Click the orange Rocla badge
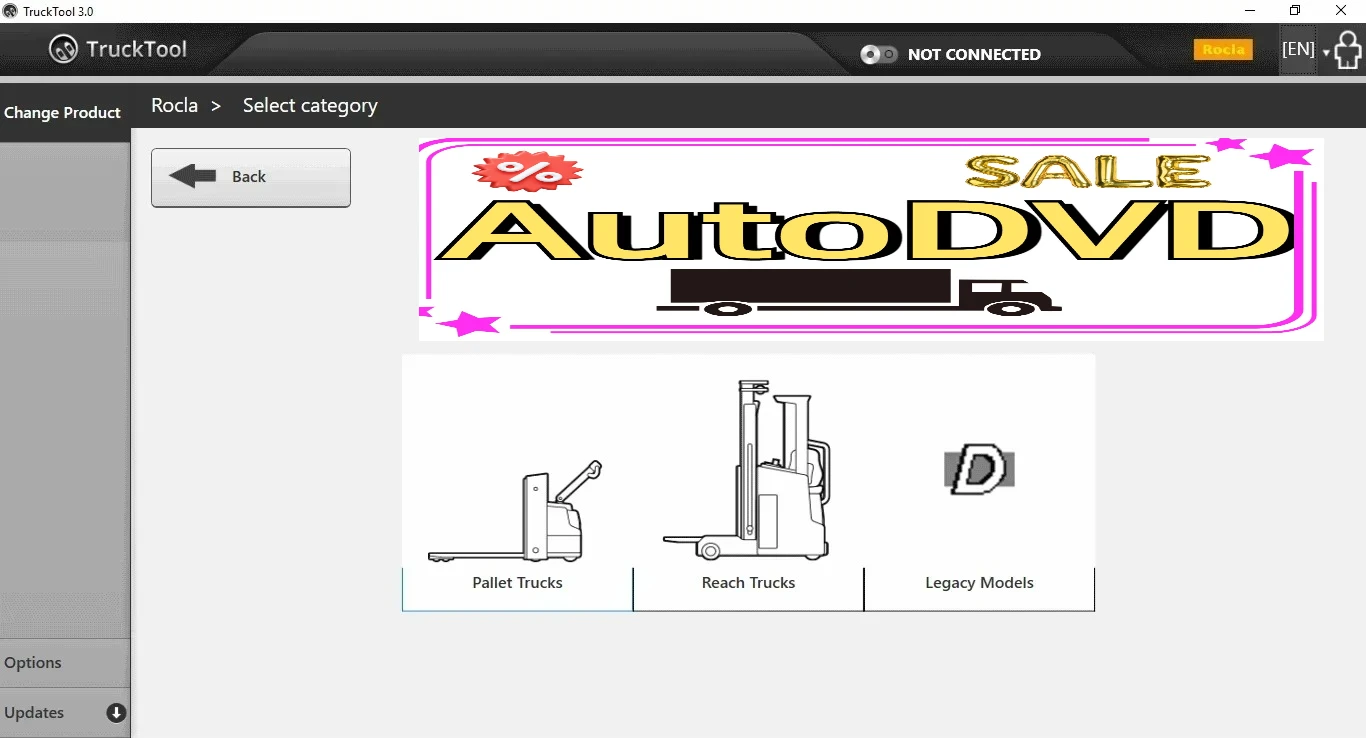The image size is (1366, 738). 1223,48
